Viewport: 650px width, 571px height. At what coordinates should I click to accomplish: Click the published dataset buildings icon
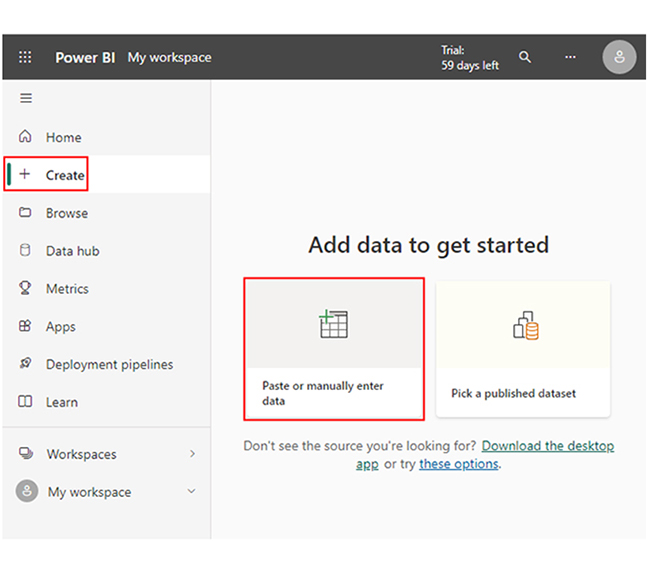click(526, 326)
